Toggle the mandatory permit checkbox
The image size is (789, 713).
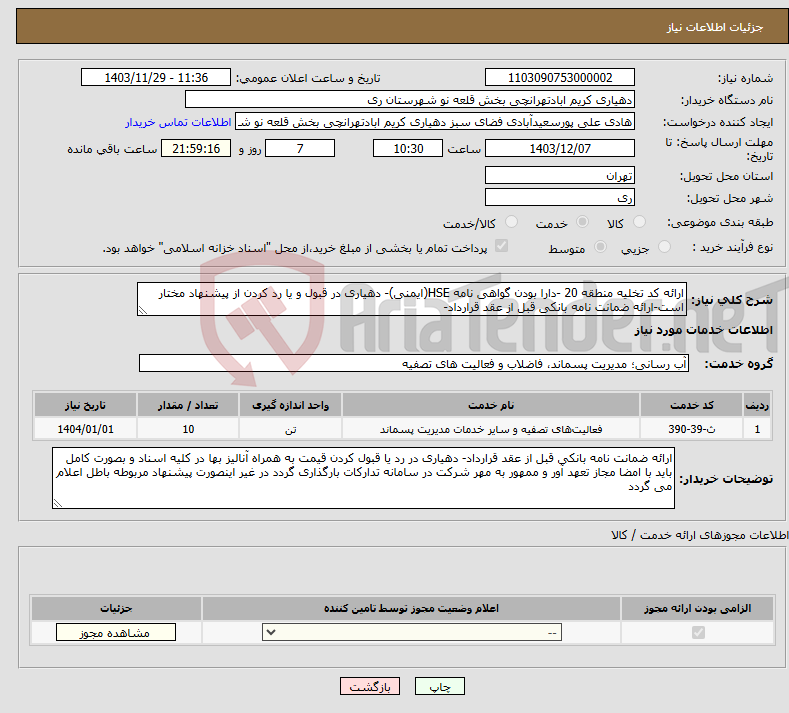tap(698, 632)
